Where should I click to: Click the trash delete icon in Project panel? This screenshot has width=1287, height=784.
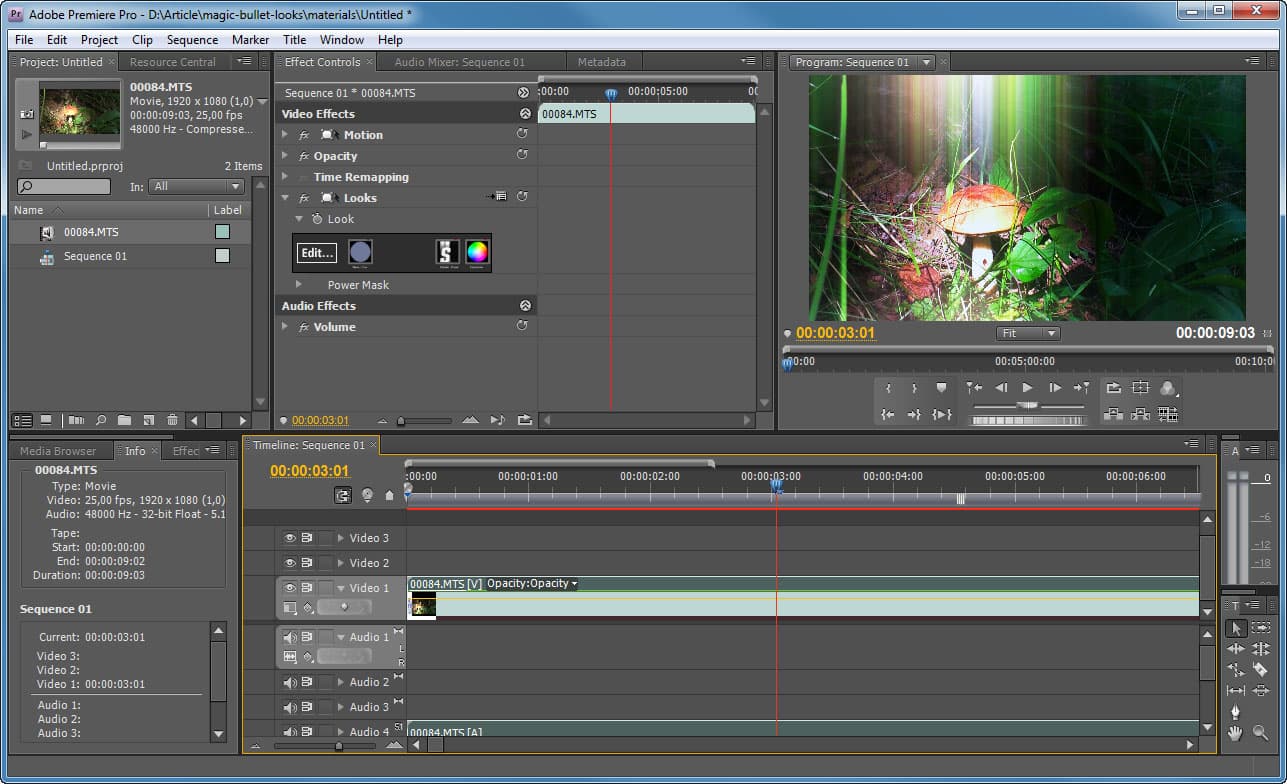pos(172,420)
